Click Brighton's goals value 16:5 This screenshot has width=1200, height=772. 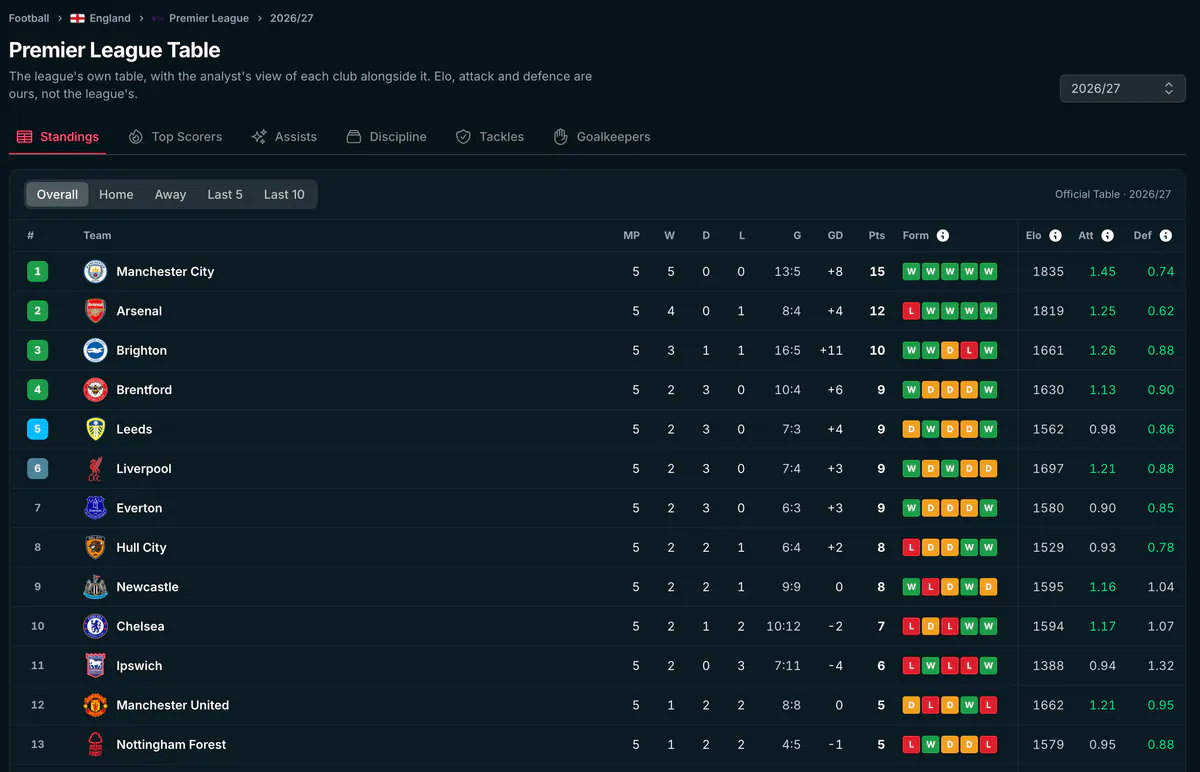786,350
